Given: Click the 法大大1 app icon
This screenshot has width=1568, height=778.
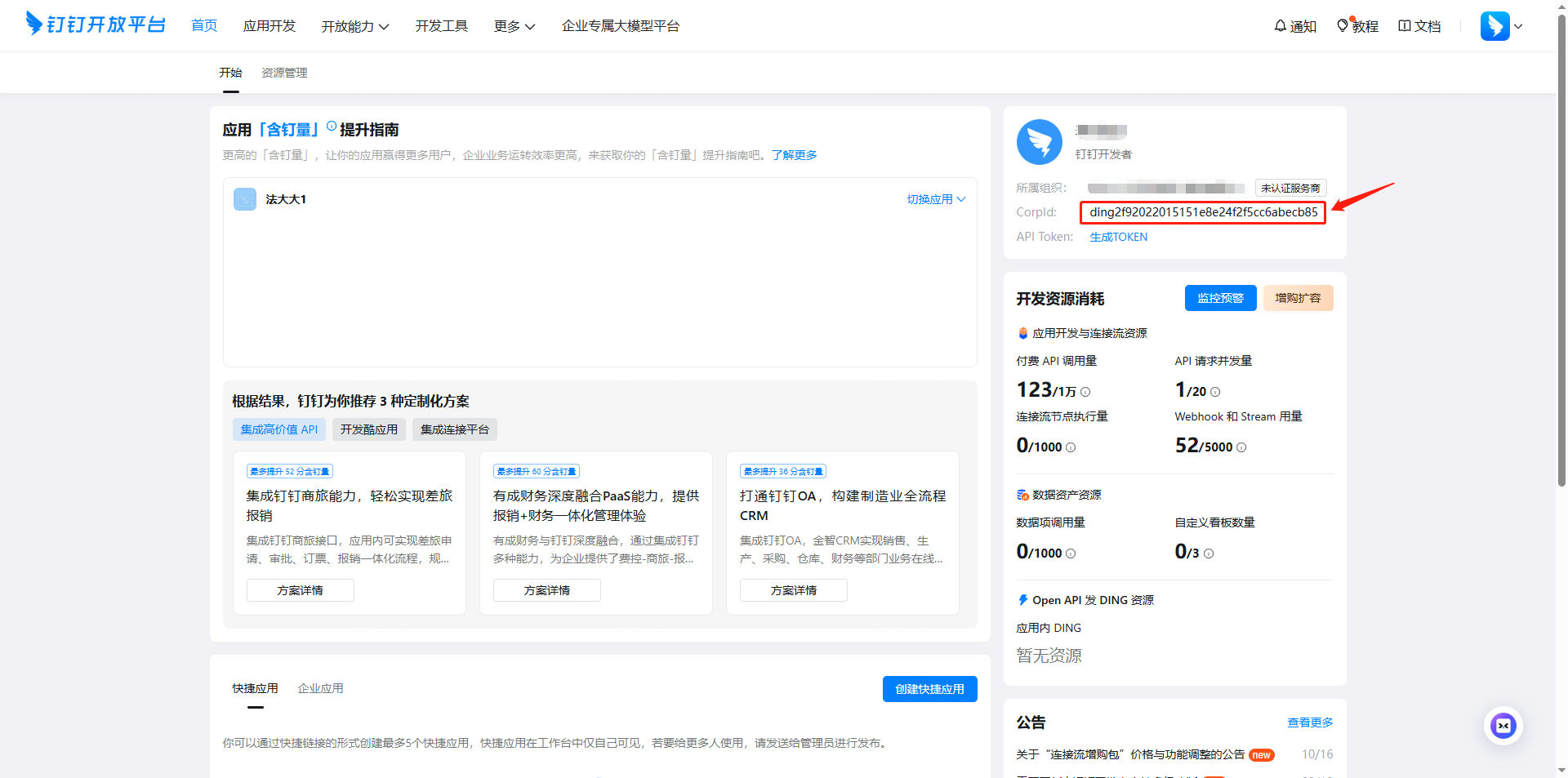Looking at the screenshot, I should coord(245,199).
